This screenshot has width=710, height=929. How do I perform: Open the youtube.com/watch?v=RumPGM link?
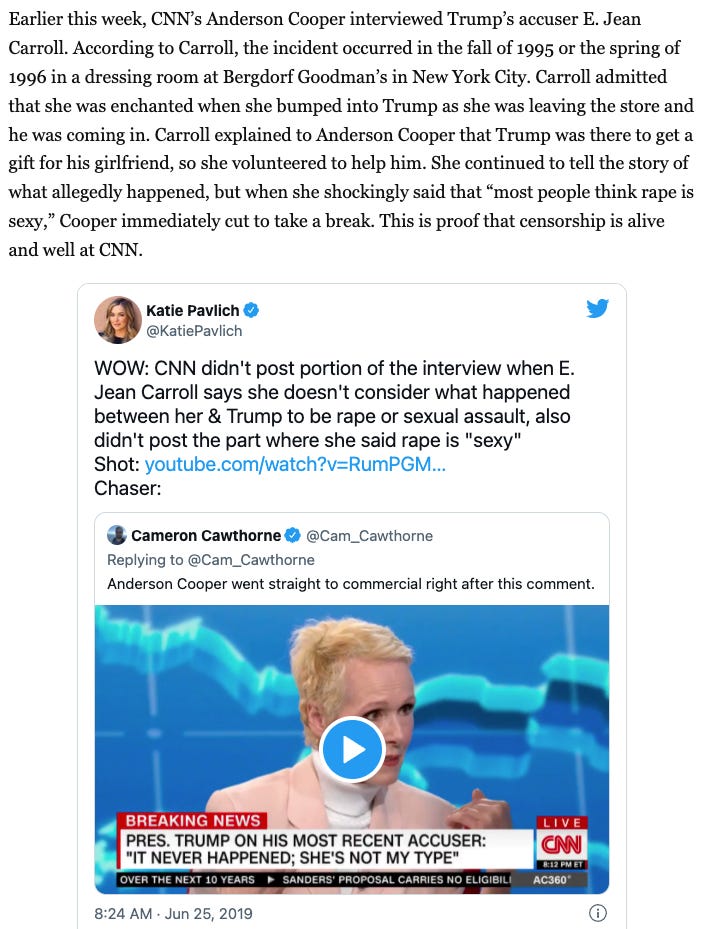(x=295, y=464)
